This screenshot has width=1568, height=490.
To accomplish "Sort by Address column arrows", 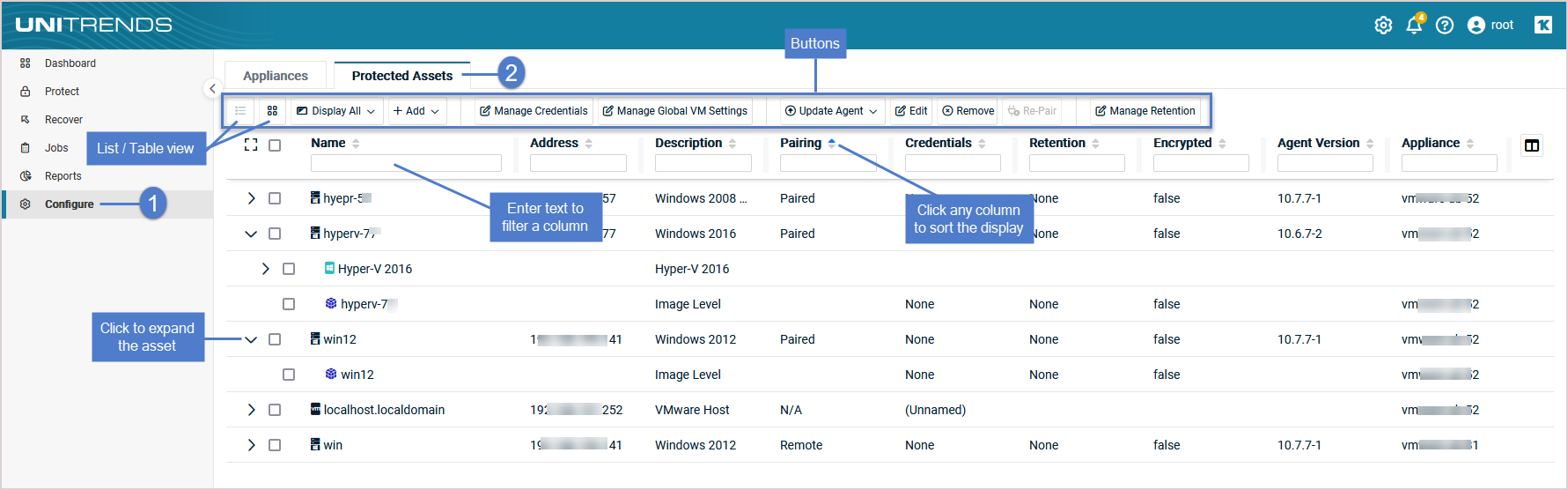I will [588, 144].
